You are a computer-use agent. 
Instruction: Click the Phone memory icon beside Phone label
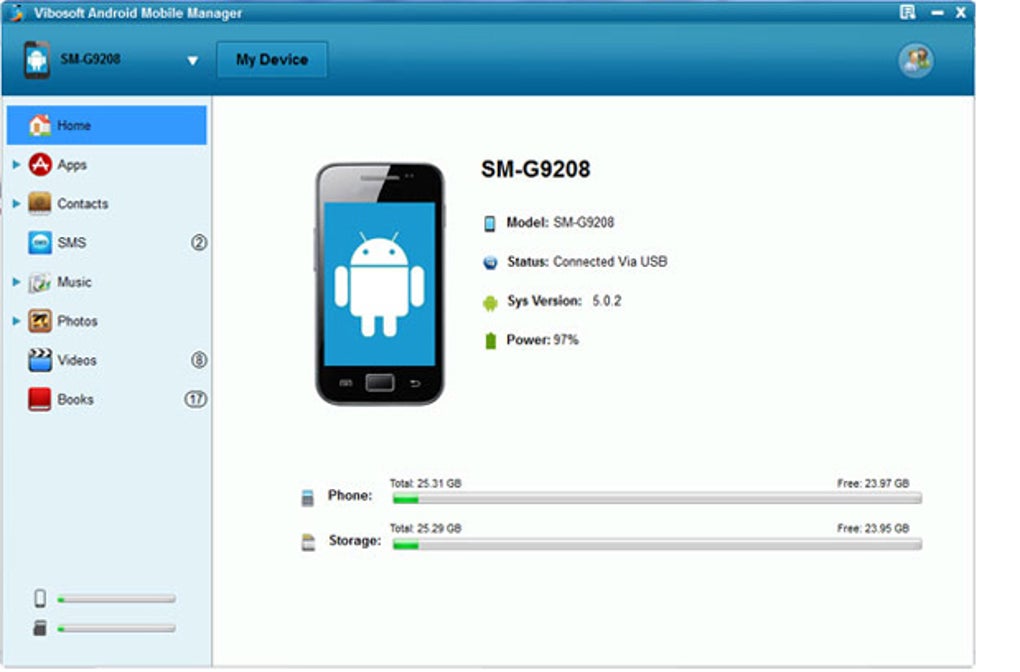point(308,498)
